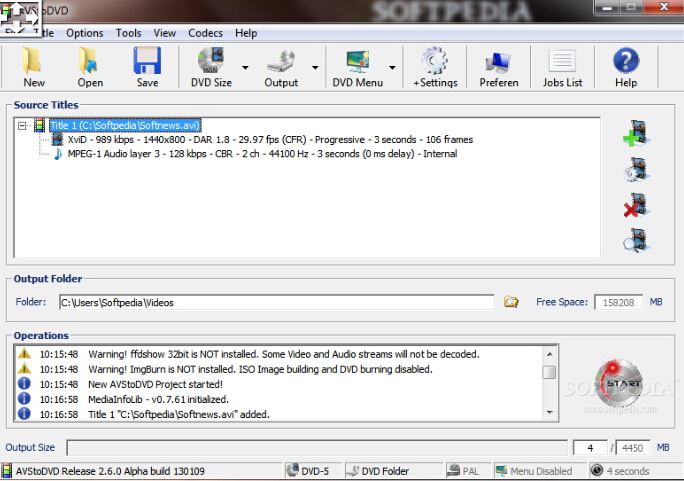The image size is (684, 481).
Task: Collapse the Title 1 tree node
Action: [22, 126]
